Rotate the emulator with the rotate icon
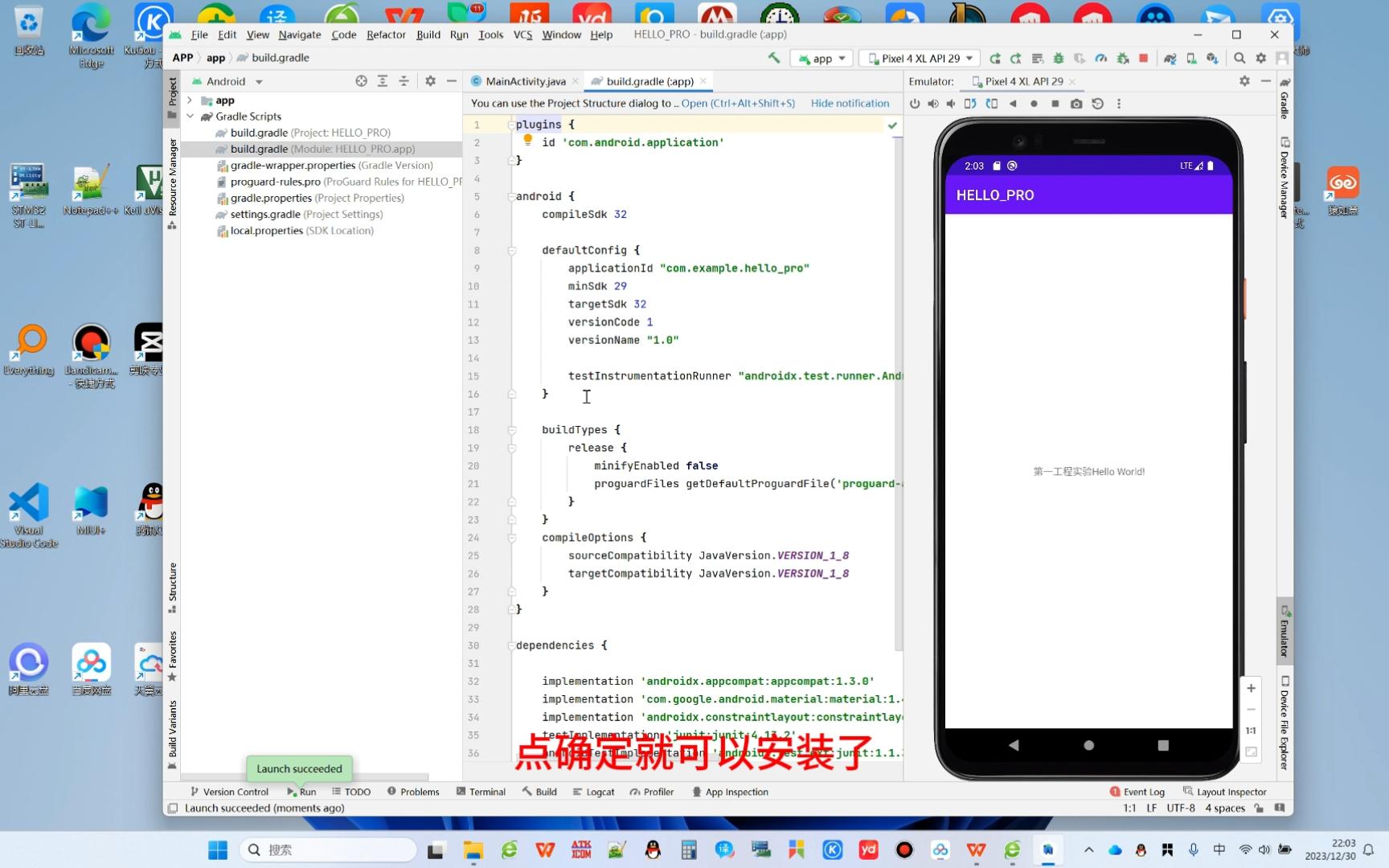 coord(970,103)
